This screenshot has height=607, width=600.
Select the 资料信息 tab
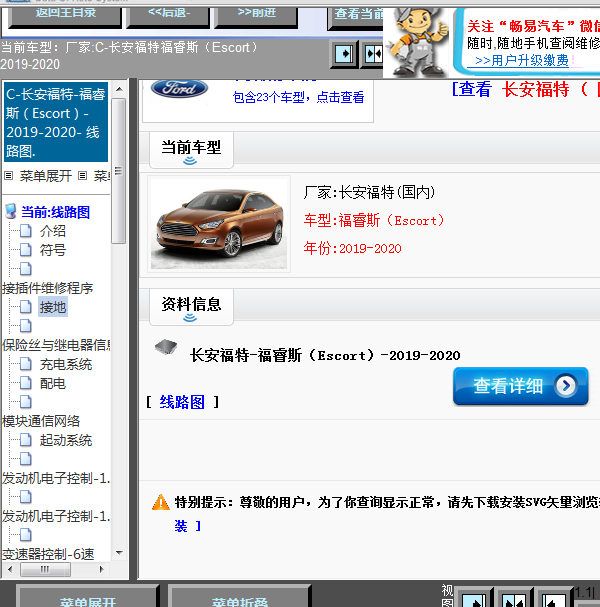(x=191, y=307)
